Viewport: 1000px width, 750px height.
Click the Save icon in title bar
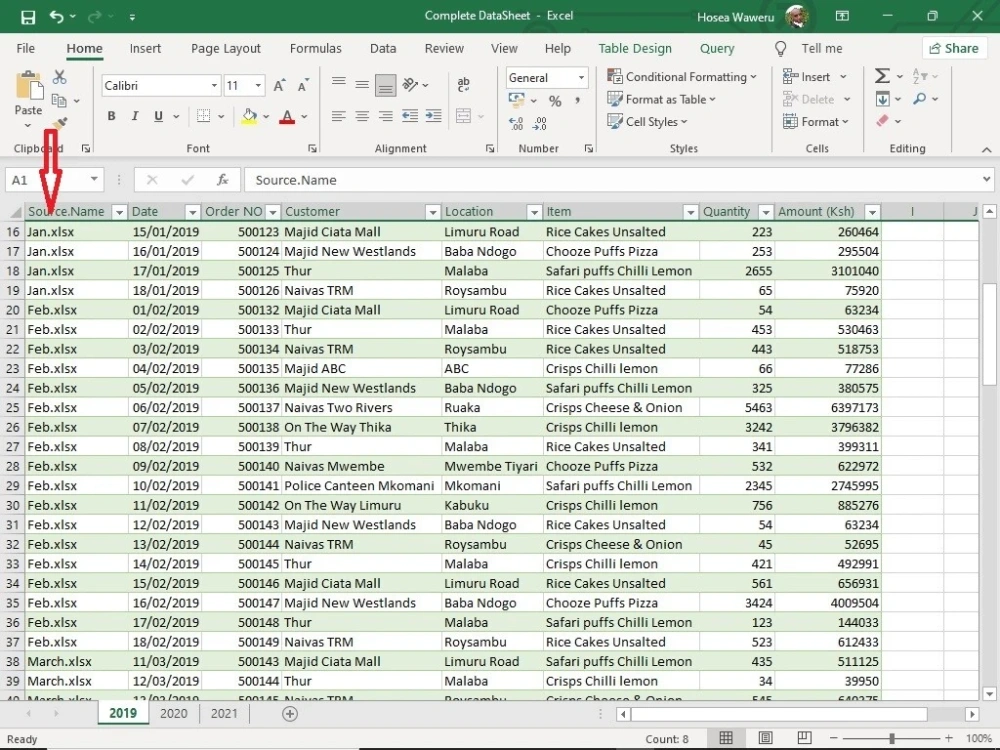(28, 17)
